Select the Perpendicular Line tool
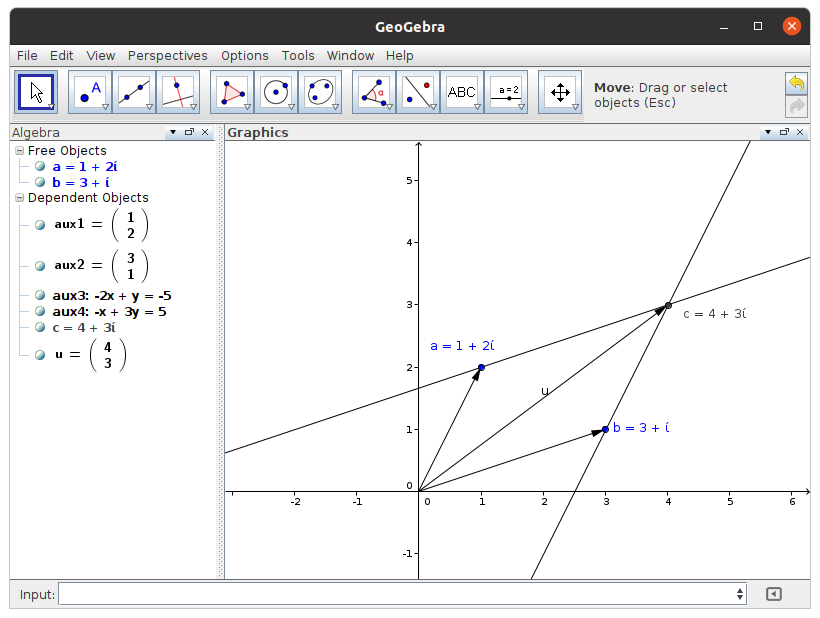 tap(178, 92)
